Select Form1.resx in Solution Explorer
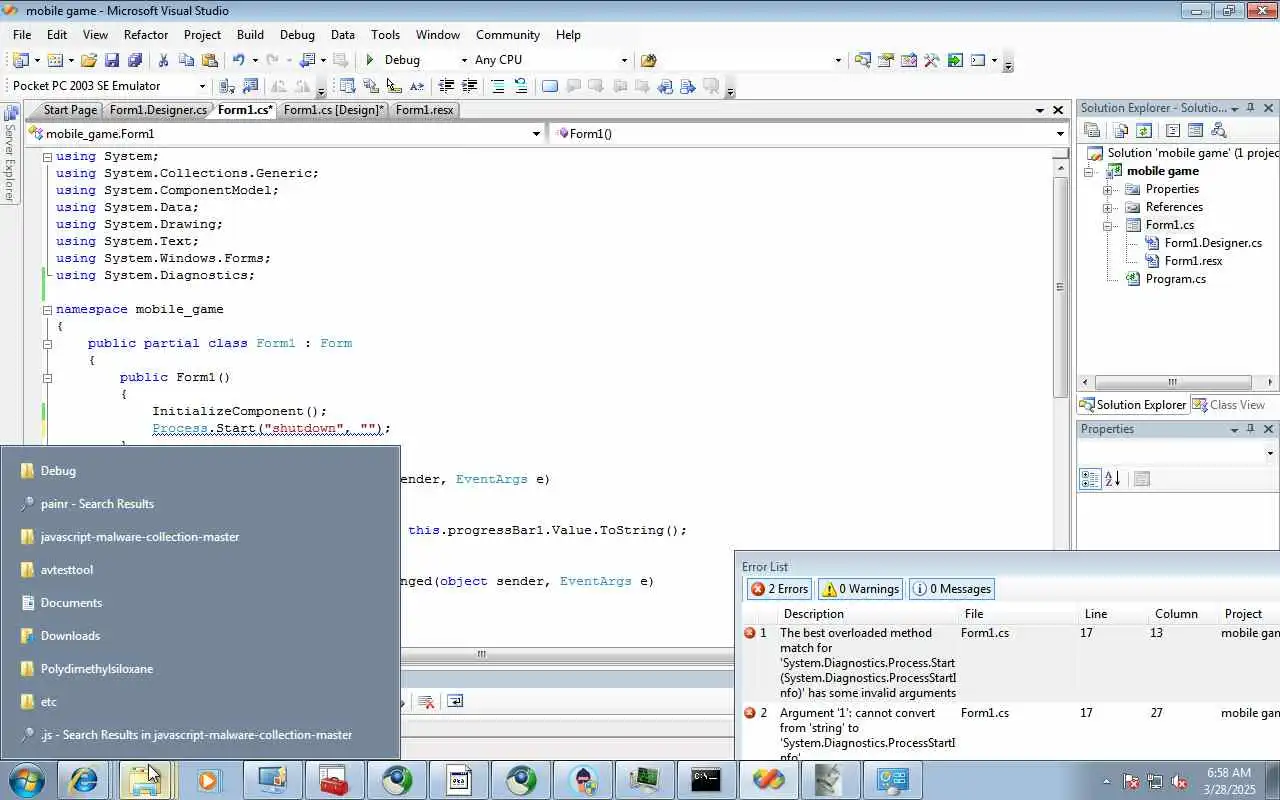The height and width of the screenshot is (800, 1280). click(x=1193, y=261)
